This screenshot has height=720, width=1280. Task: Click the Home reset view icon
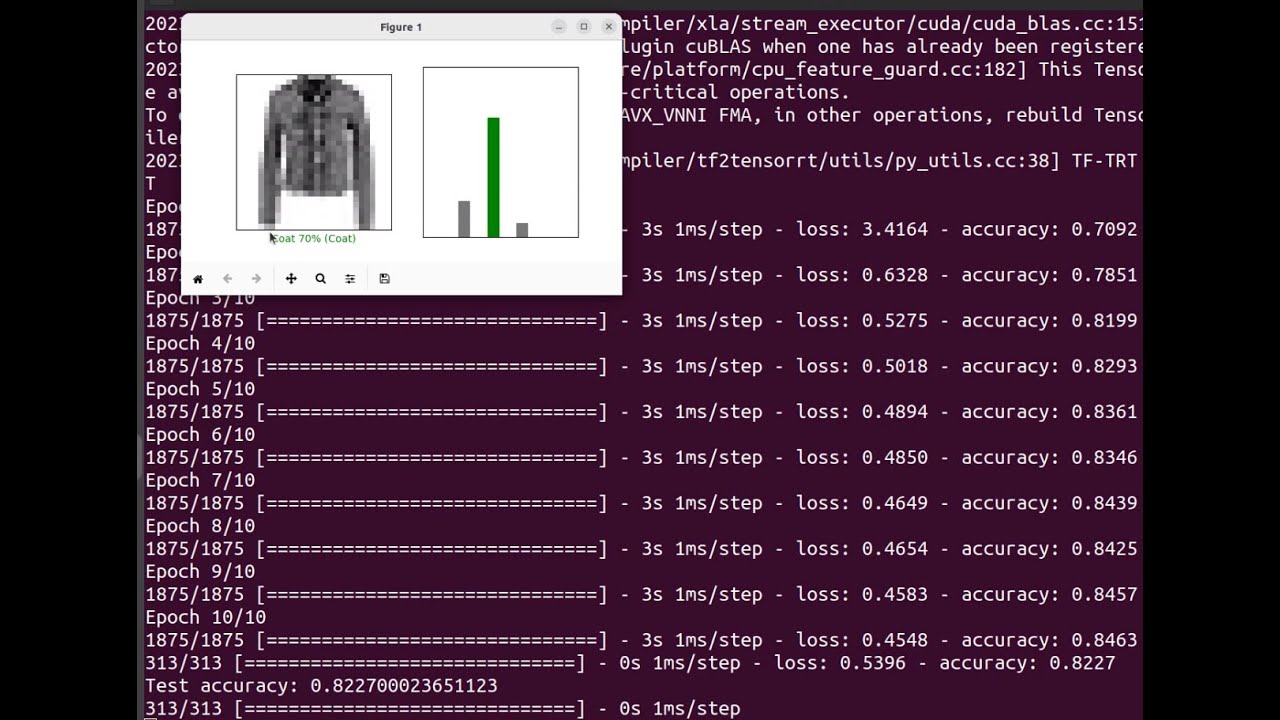pos(198,279)
